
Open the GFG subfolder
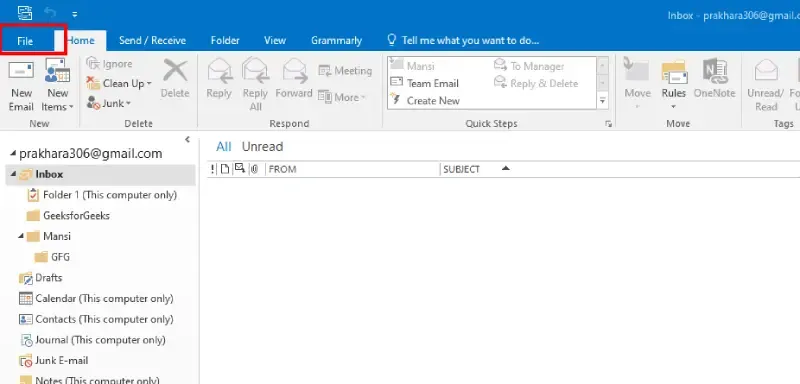tap(52, 257)
